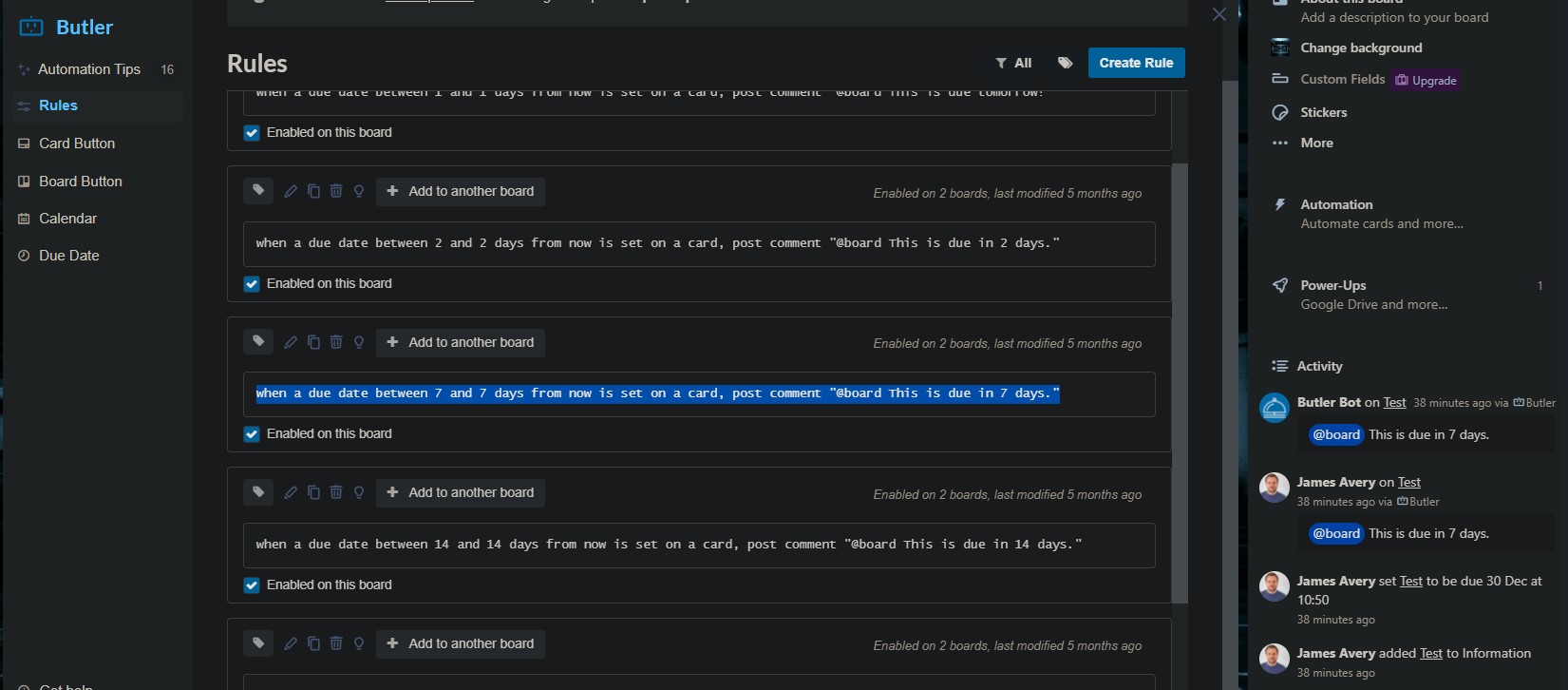Image resolution: width=1568 pixels, height=690 pixels.
Task: Click Upgrade next to Custom Fields
Action: click(1426, 80)
